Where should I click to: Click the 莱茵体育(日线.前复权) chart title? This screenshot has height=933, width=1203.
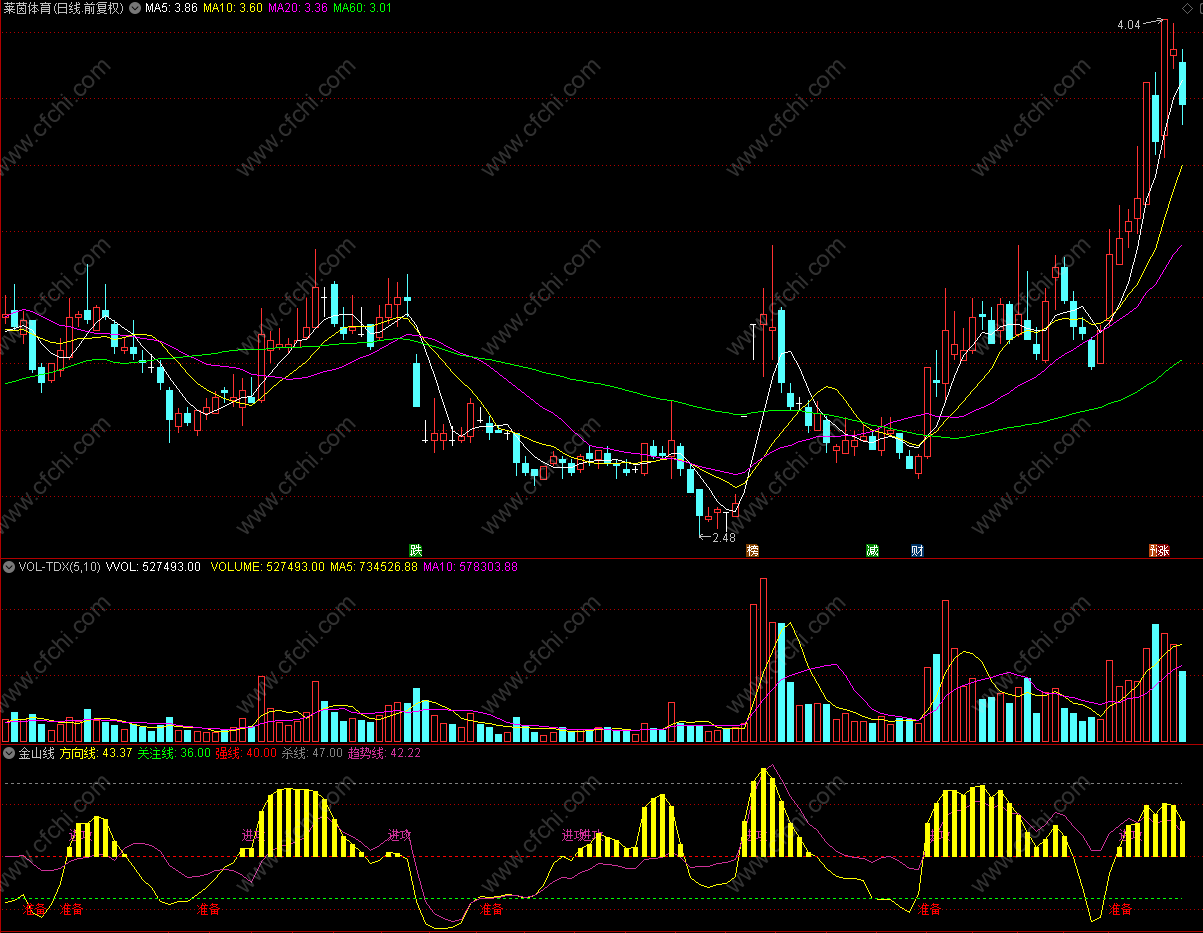(64, 8)
